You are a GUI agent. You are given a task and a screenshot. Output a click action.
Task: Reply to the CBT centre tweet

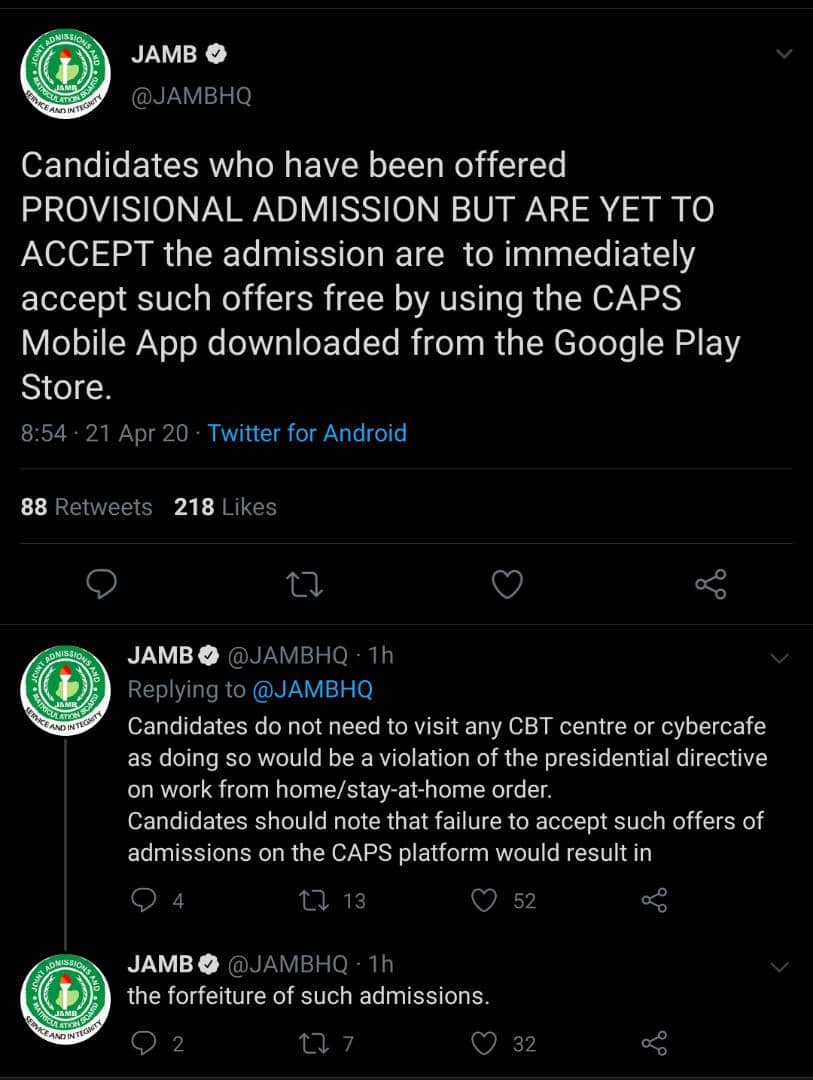pyautogui.click(x=145, y=901)
